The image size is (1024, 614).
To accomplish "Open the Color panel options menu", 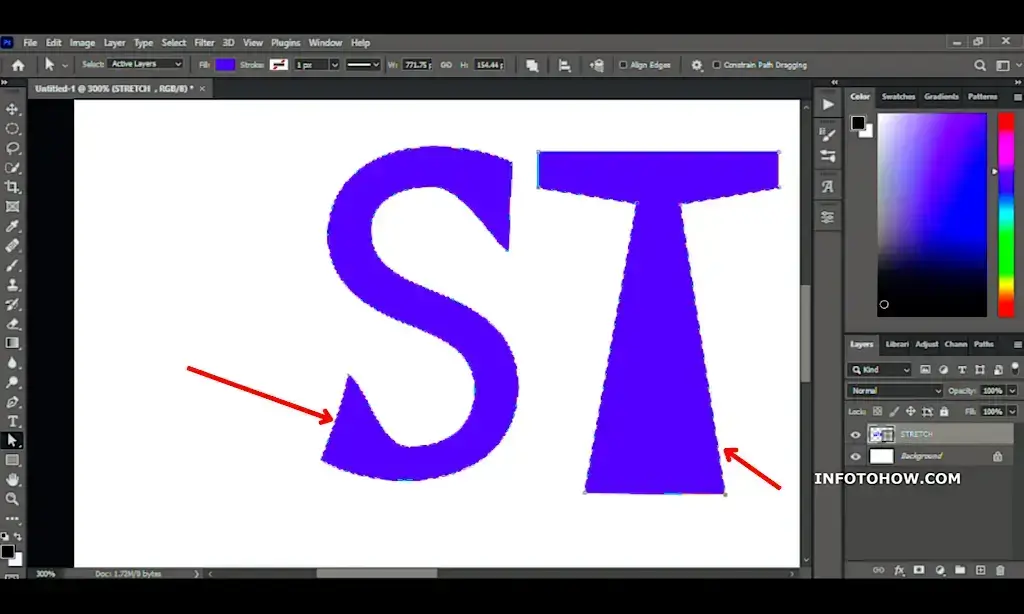I will tap(1017, 97).
